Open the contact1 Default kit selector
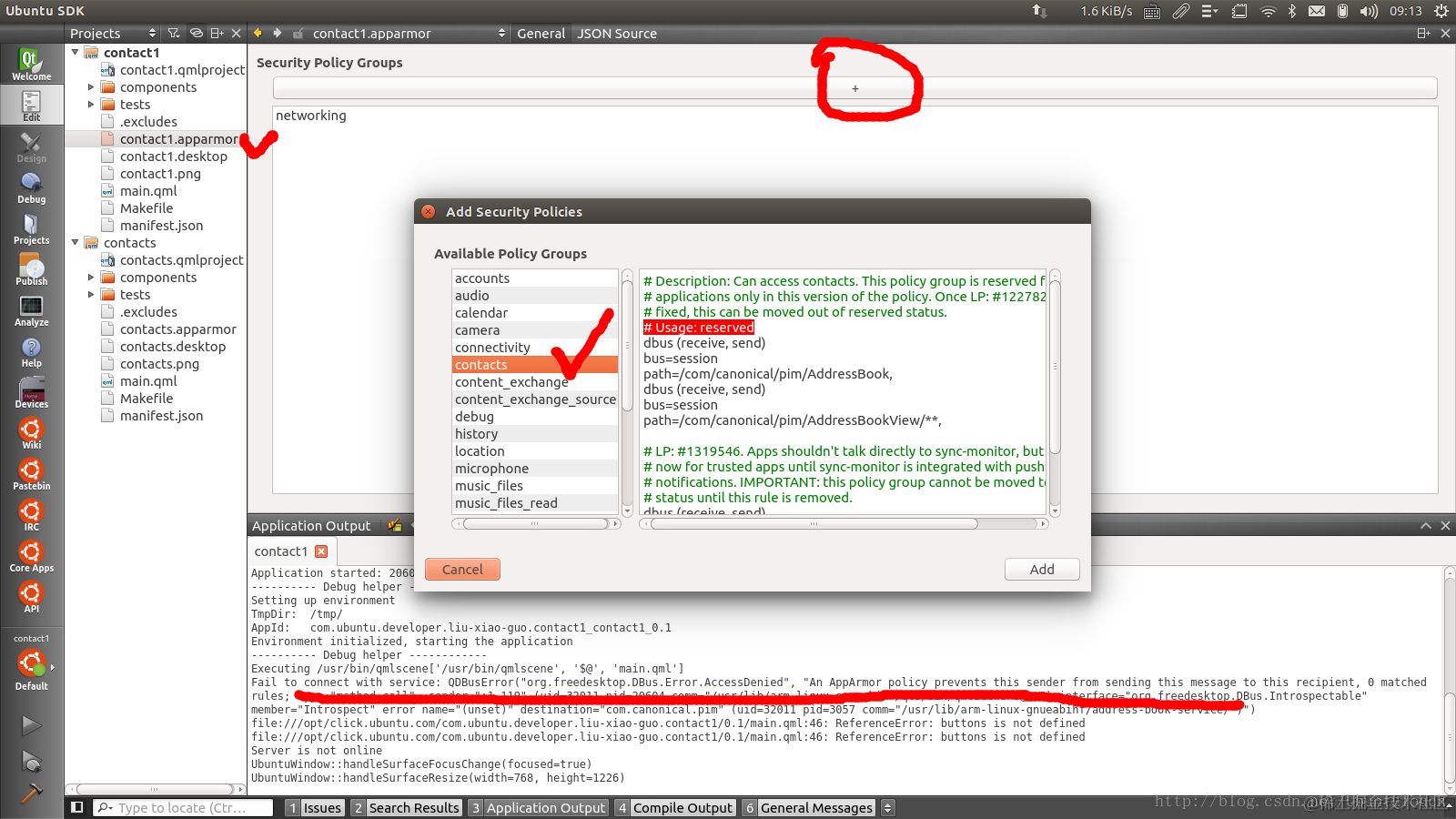This screenshot has width=1456, height=819. pyautogui.click(x=31, y=662)
